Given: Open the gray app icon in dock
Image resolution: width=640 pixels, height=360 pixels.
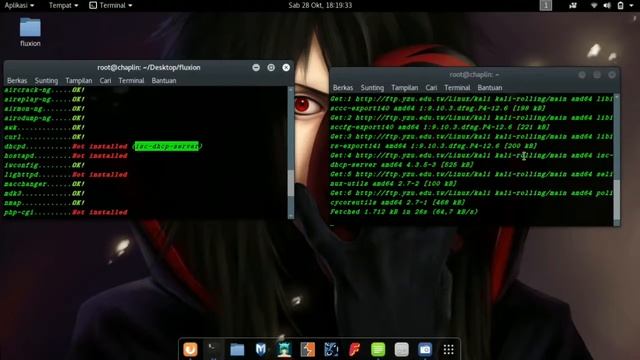Looking at the screenshot, I should click(x=402, y=349).
